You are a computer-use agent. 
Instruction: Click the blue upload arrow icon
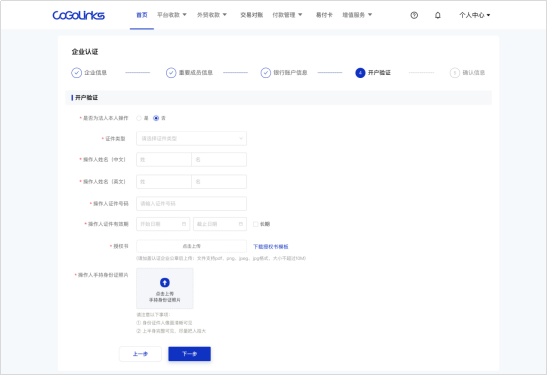click(x=165, y=282)
